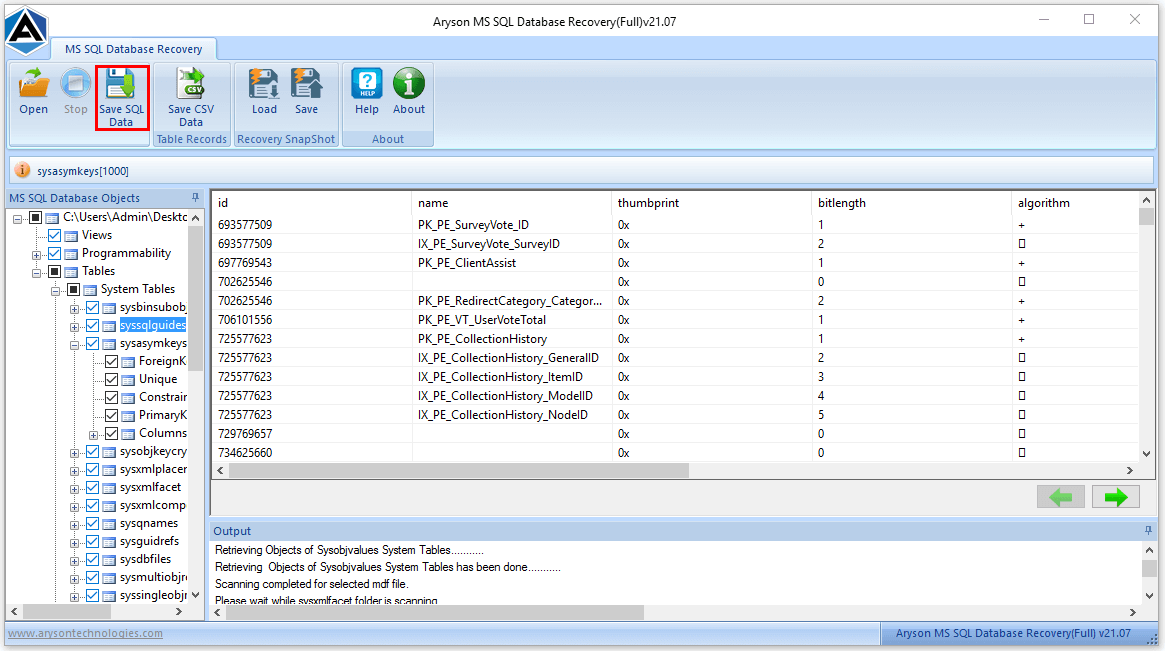The image size is (1165, 651).
Task: Expand the sysobjkeycry node
Action: (x=74, y=453)
